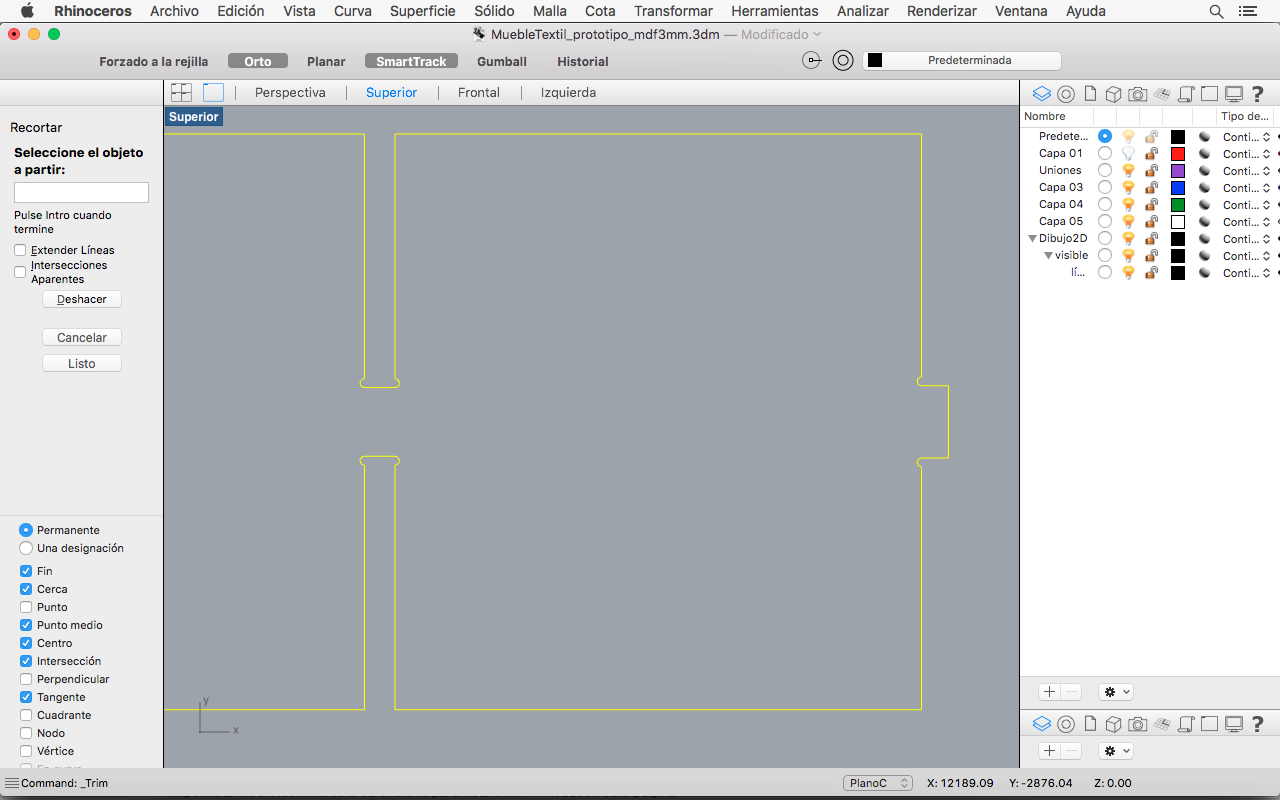The height and width of the screenshot is (800, 1280).
Task: Open help question mark in upper sidebar
Action: 1258,94
